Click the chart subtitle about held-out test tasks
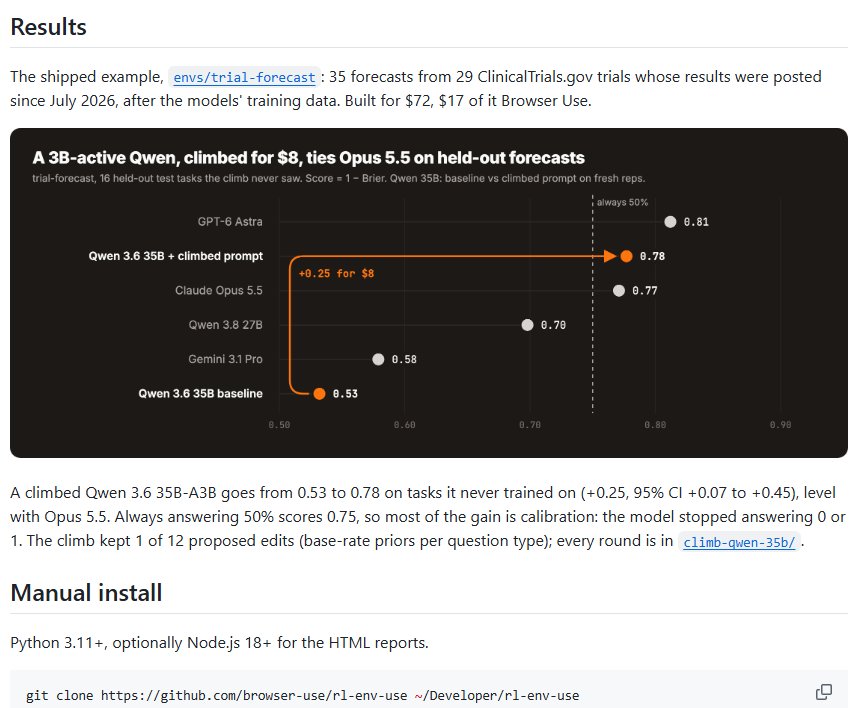The width and height of the screenshot is (858, 708). coord(339,178)
